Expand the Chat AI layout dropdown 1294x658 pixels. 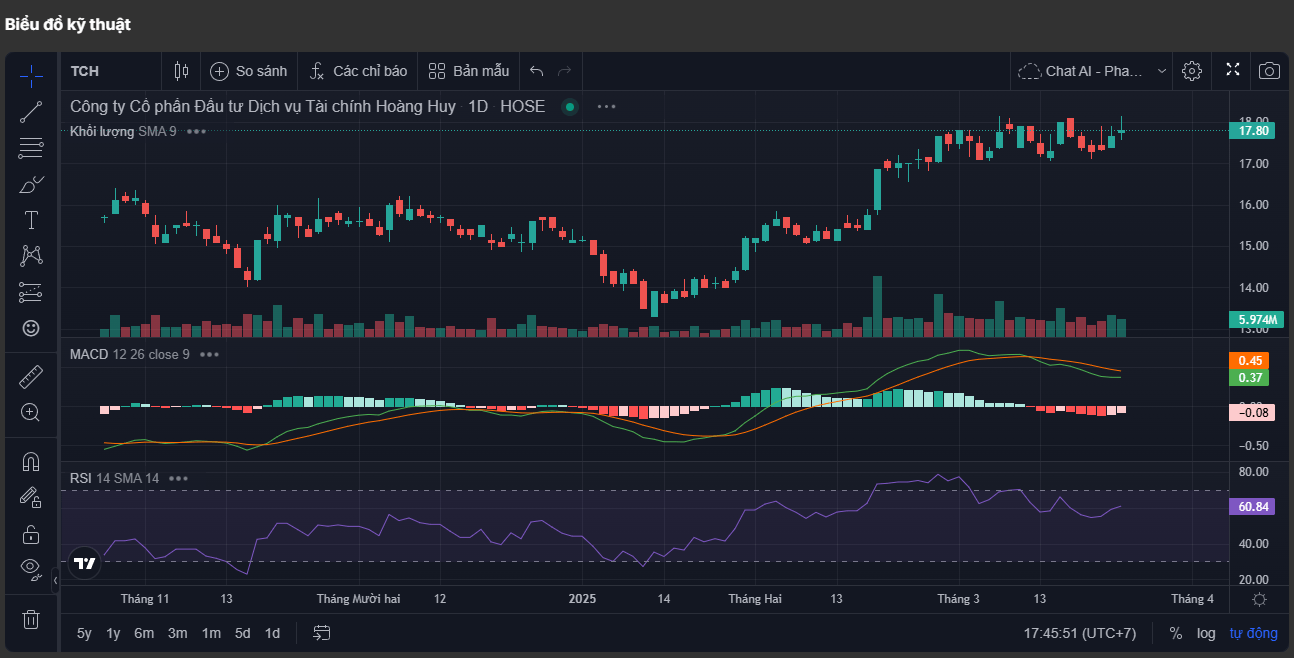(x=1161, y=71)
